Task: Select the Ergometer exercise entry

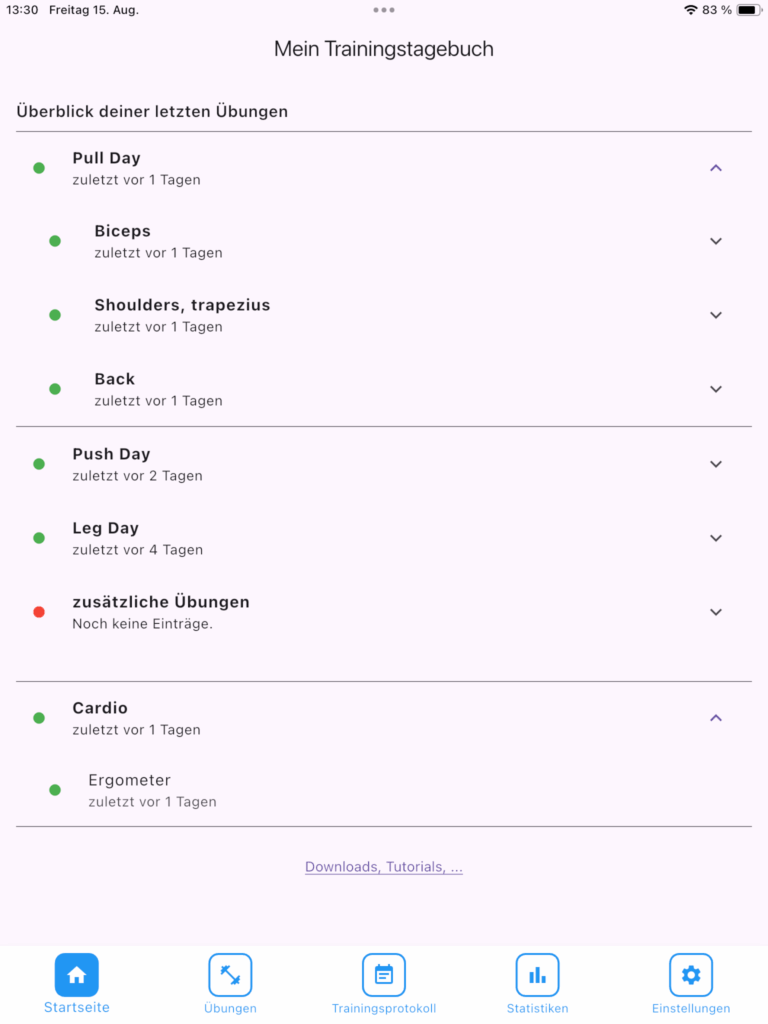Action: 130,789
